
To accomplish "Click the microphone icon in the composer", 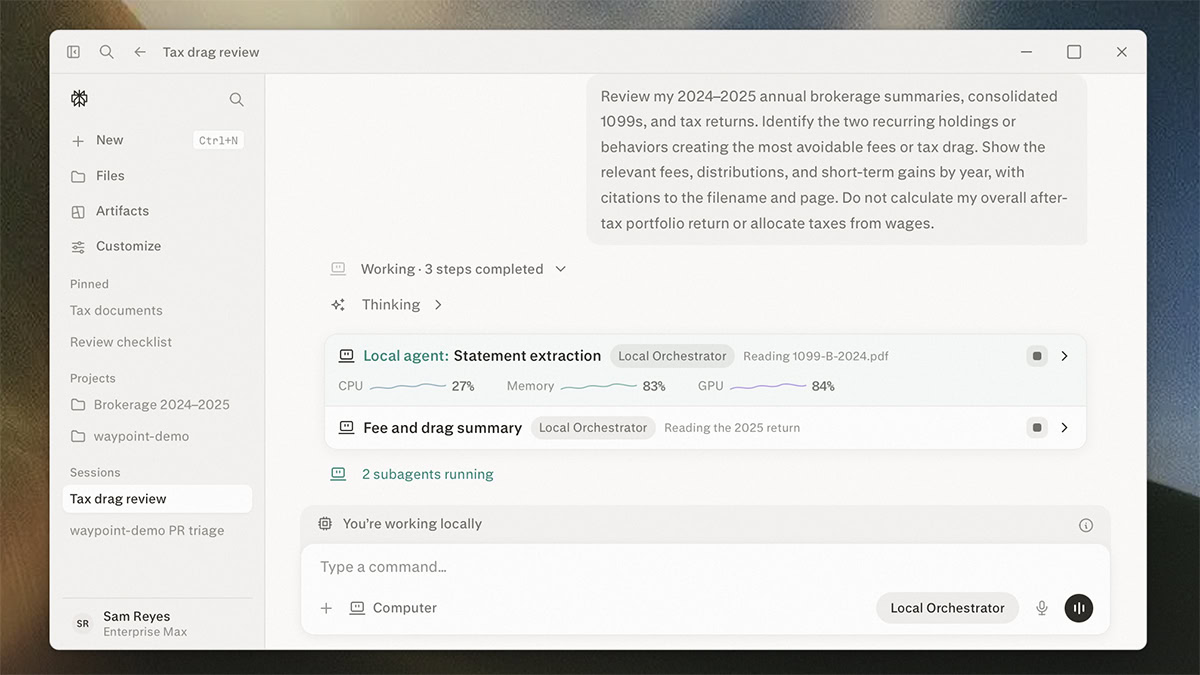I will point(1042,608).
